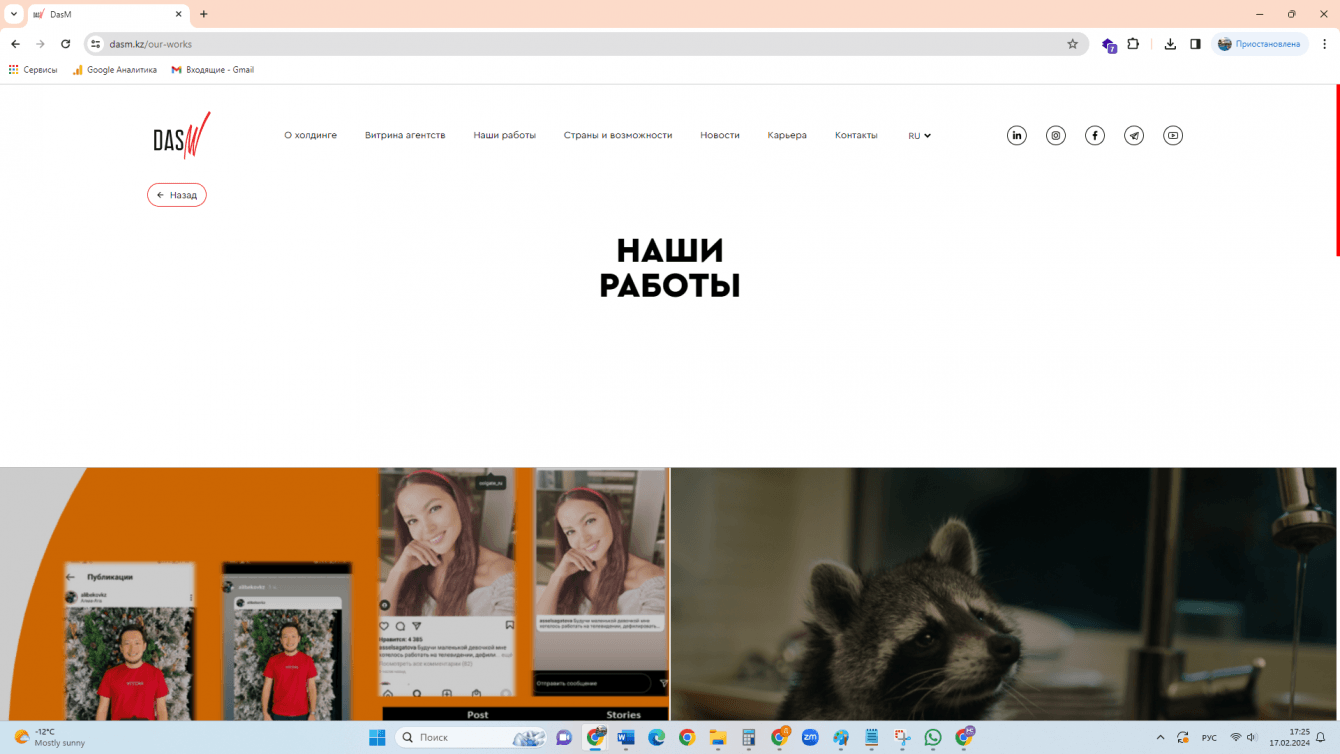Open the DasM Facebook icon
1340x754 pixels.
1095,135
